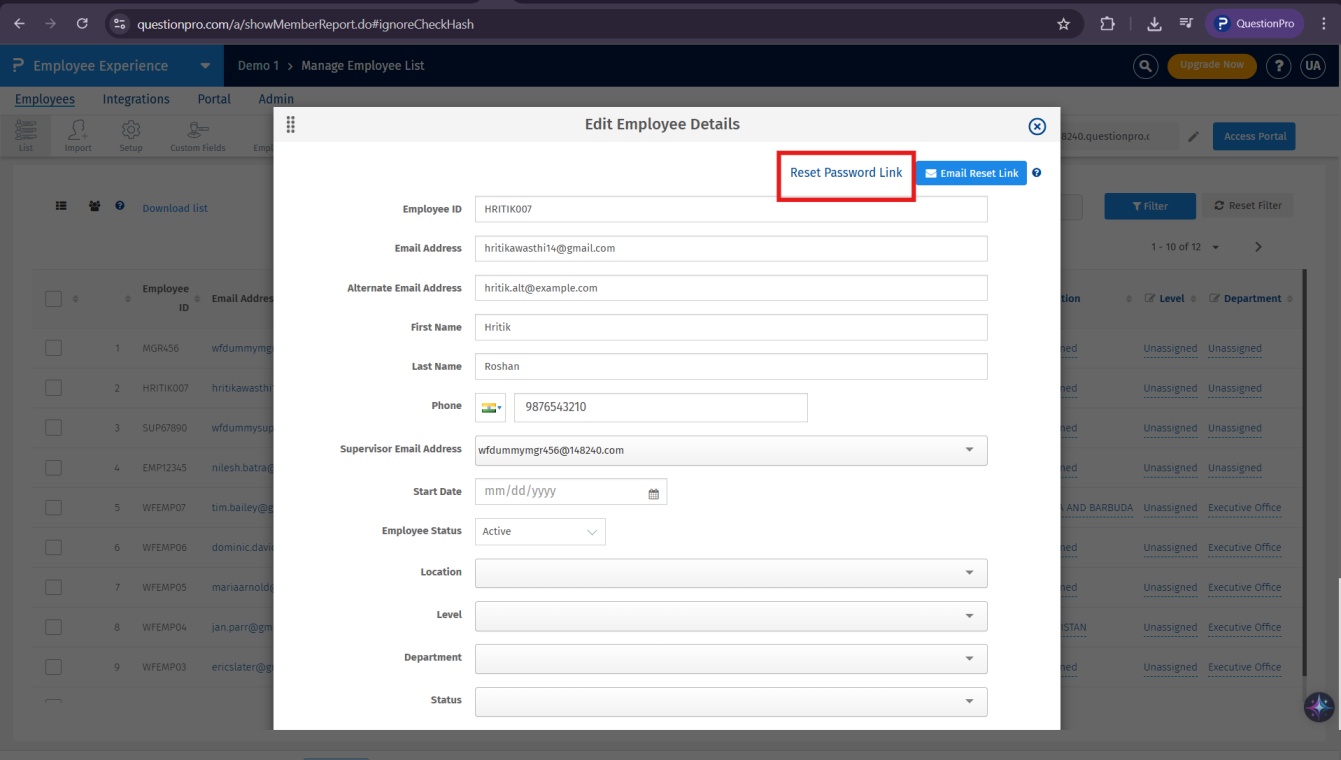Check the checkbox for employee row 1
This screenshot has width=1341, height=760.
[54, 348]
